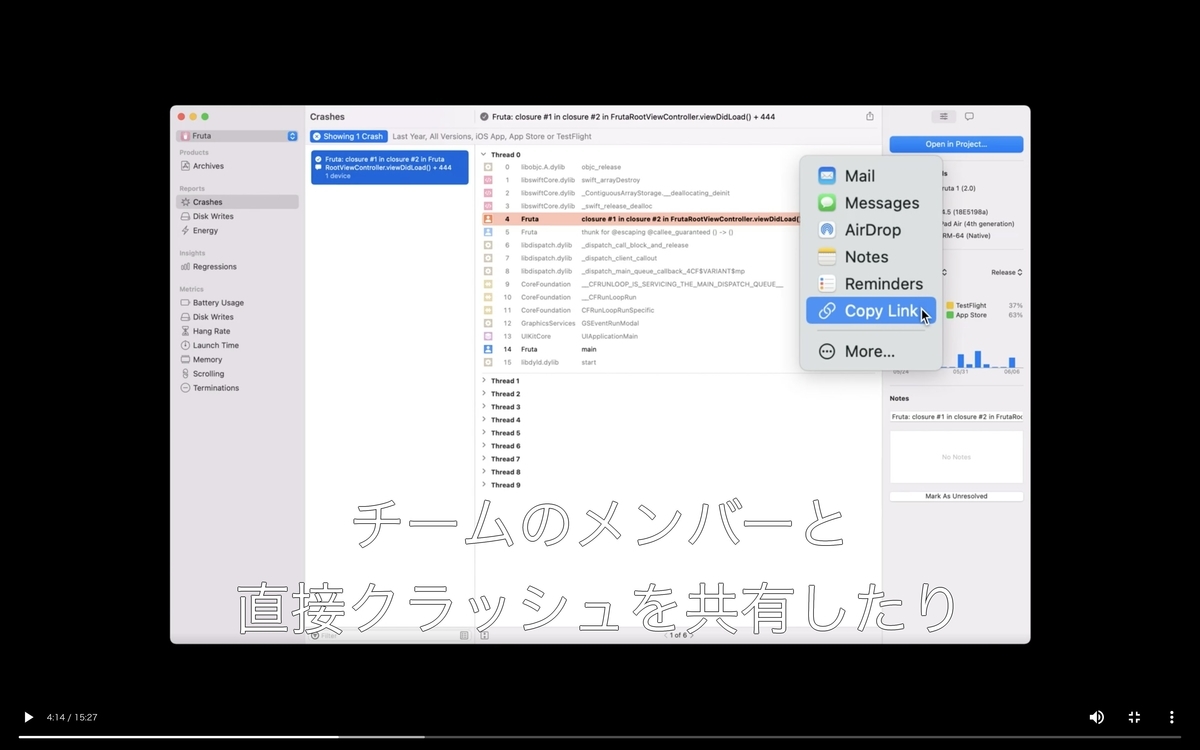Select stack frame 15 libdyld.dylib start
This screenshot has height=750, width=1200.
tap(640, 362)
